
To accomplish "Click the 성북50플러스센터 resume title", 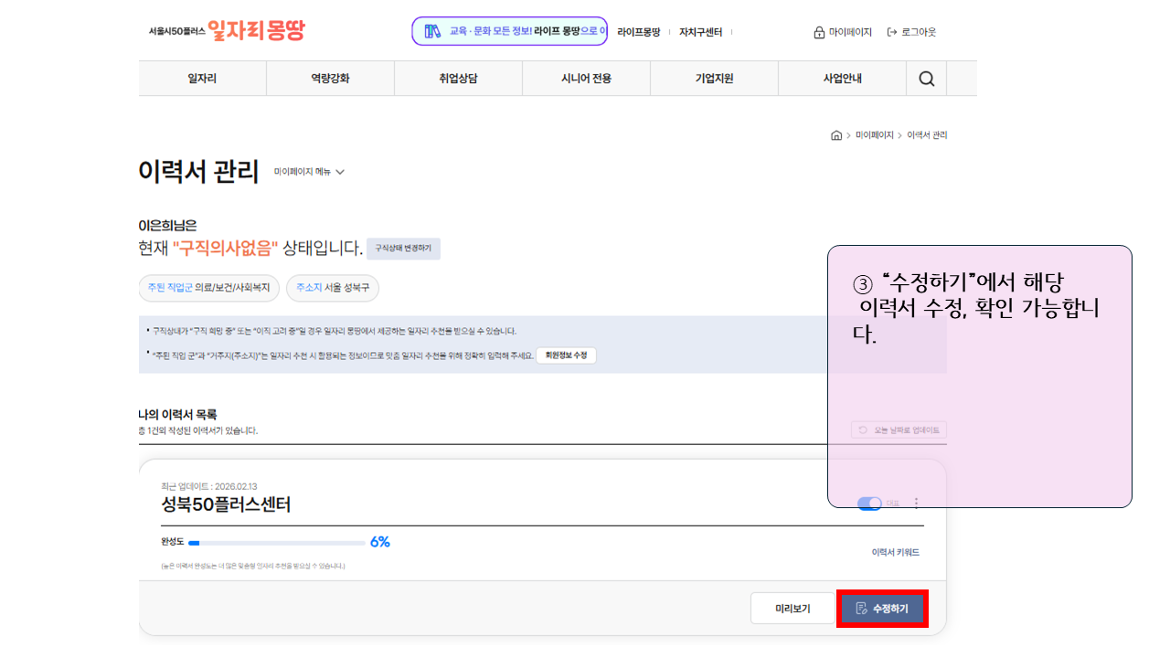I will click(226, 504).
